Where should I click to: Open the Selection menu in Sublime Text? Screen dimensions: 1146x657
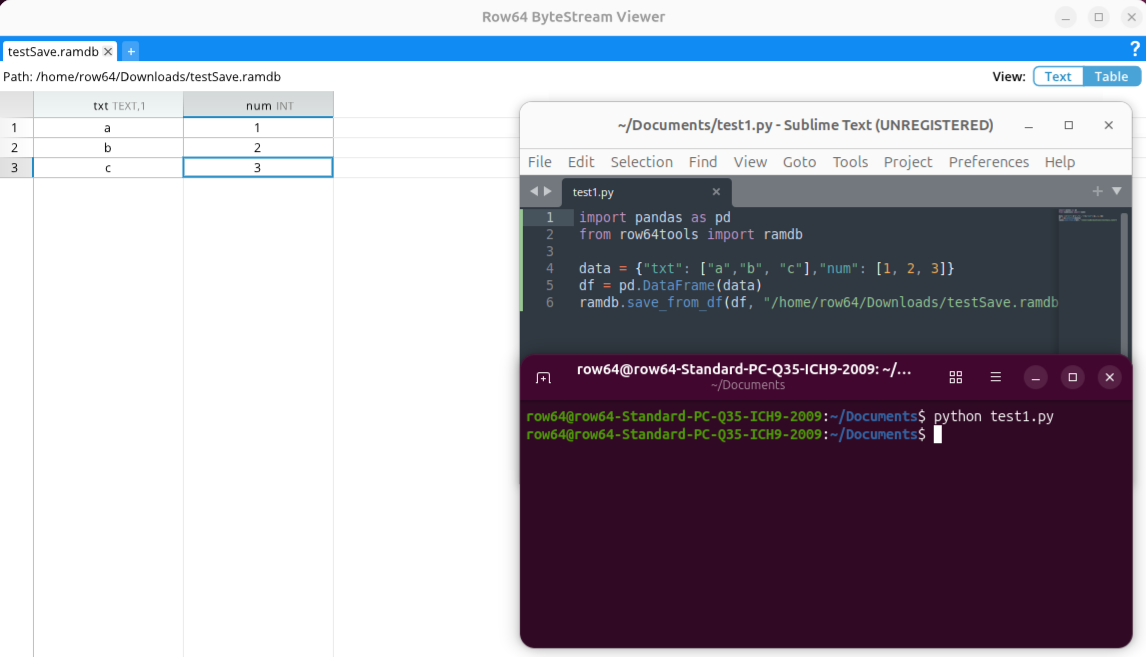pyautogui.click(x=642, y=162)
